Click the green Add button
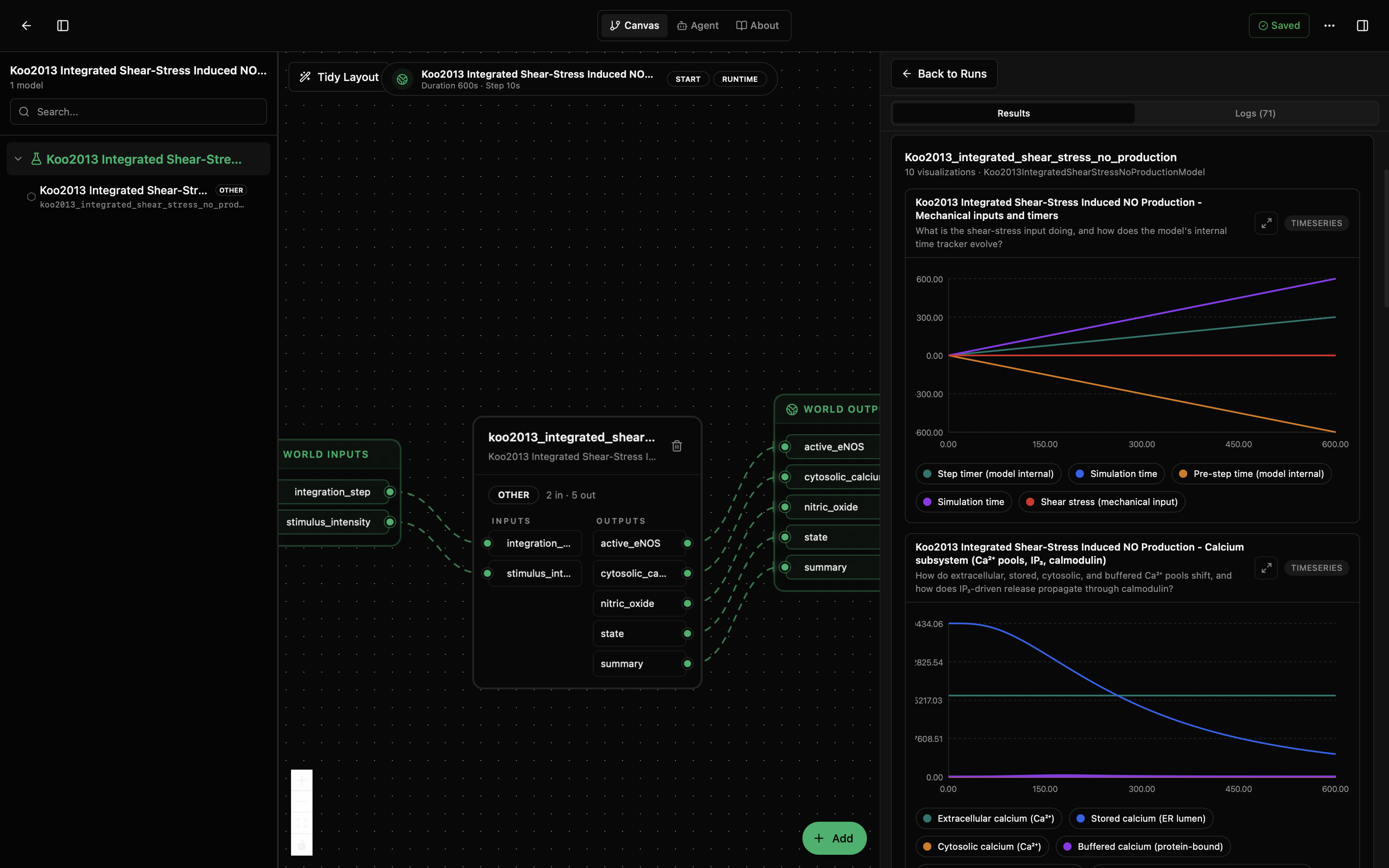1389x868 pixels. pos(834,838)
